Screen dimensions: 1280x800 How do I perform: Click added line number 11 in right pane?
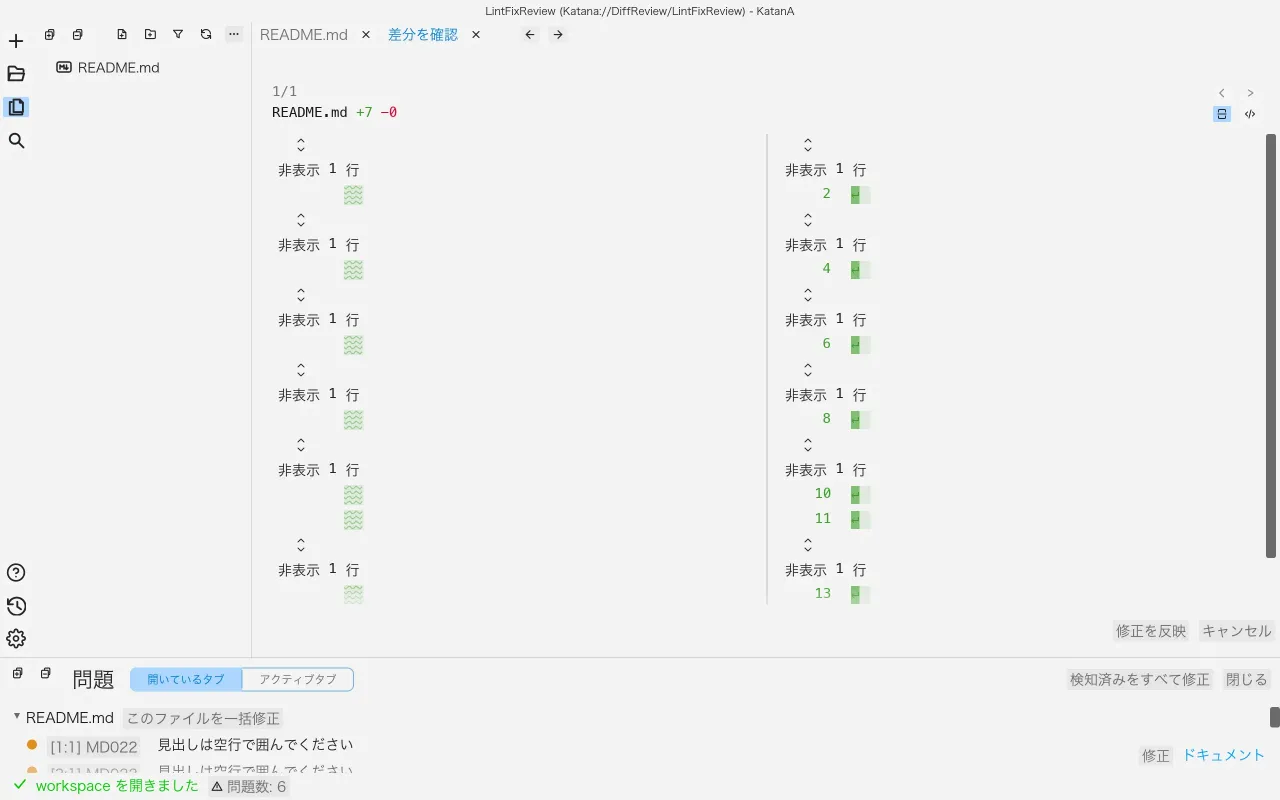(x=823, y=518)
